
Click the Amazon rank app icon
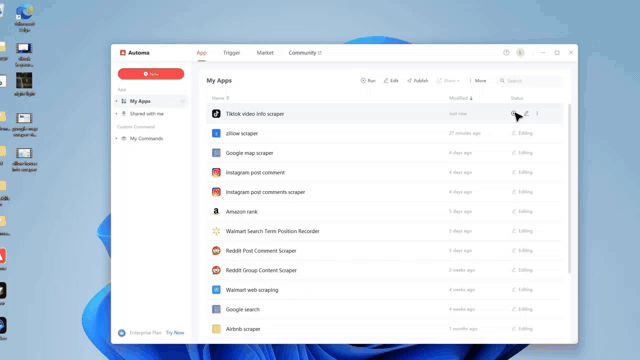coord(216,211)
